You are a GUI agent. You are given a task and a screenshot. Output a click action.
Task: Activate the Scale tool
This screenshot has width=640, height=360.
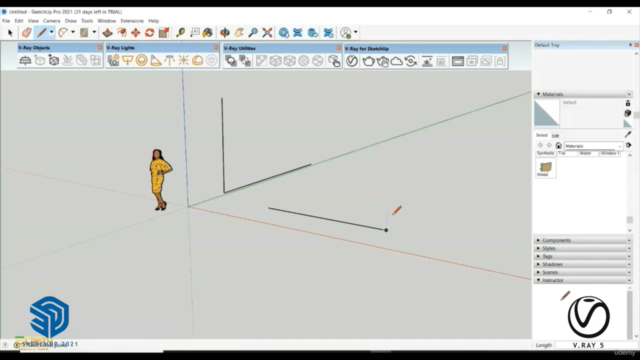pyautogui.click(x=164, y=33)
